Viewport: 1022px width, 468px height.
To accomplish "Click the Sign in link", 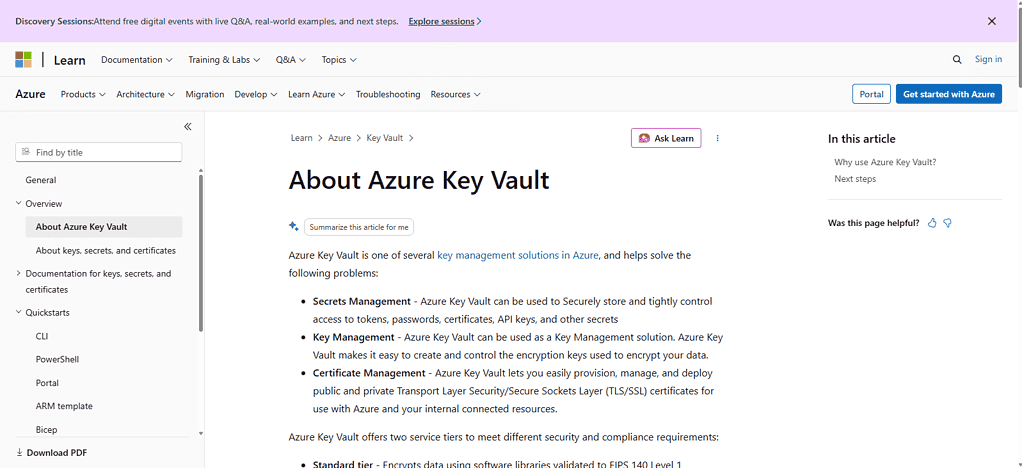I will tap(988, 59).
